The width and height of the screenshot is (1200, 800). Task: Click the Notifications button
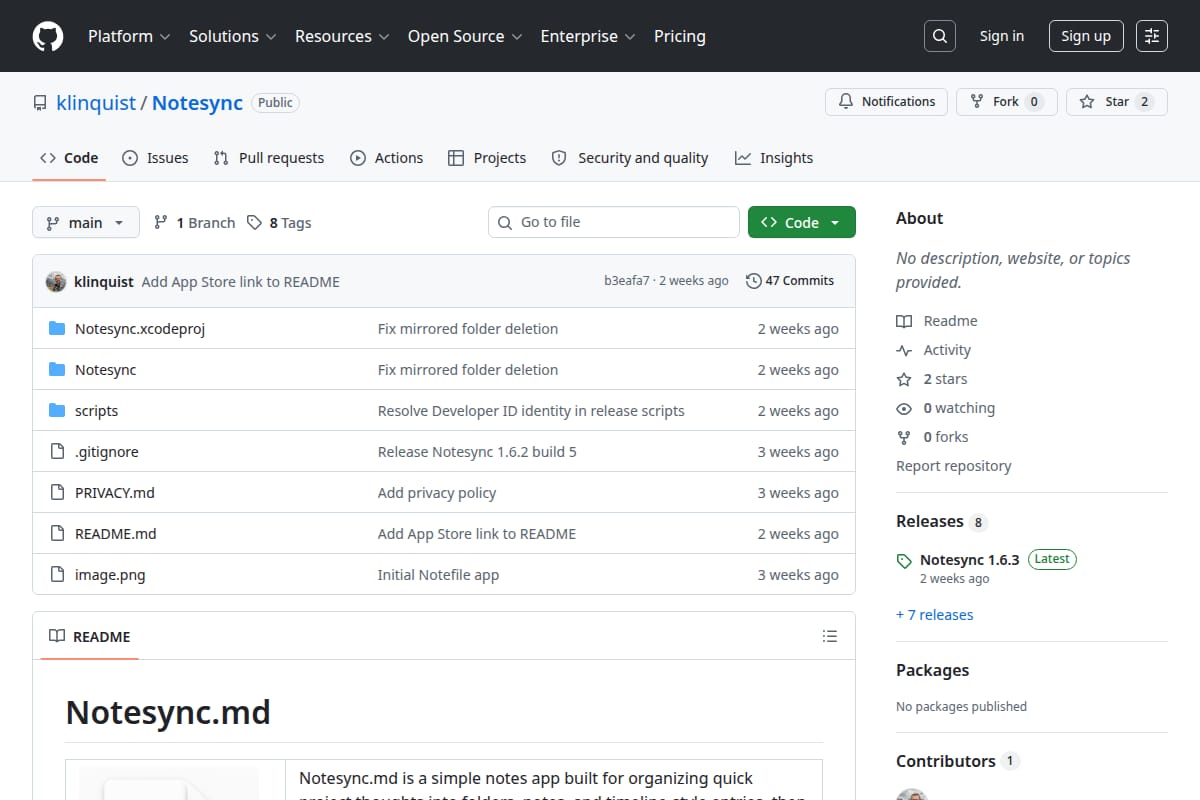[x=886, y=102]
